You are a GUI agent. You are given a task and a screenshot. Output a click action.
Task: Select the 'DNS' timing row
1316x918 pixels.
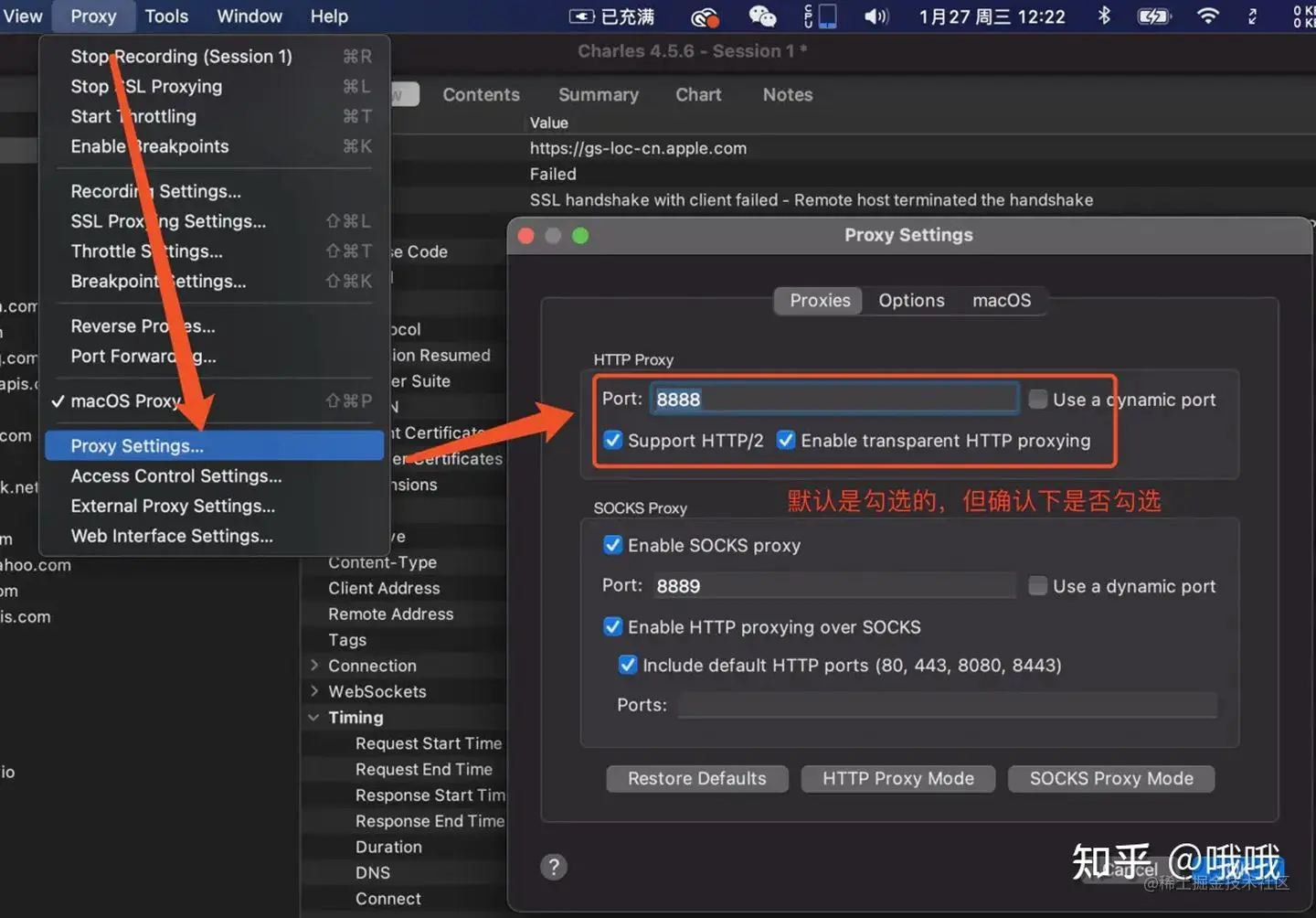pos(373,873)
